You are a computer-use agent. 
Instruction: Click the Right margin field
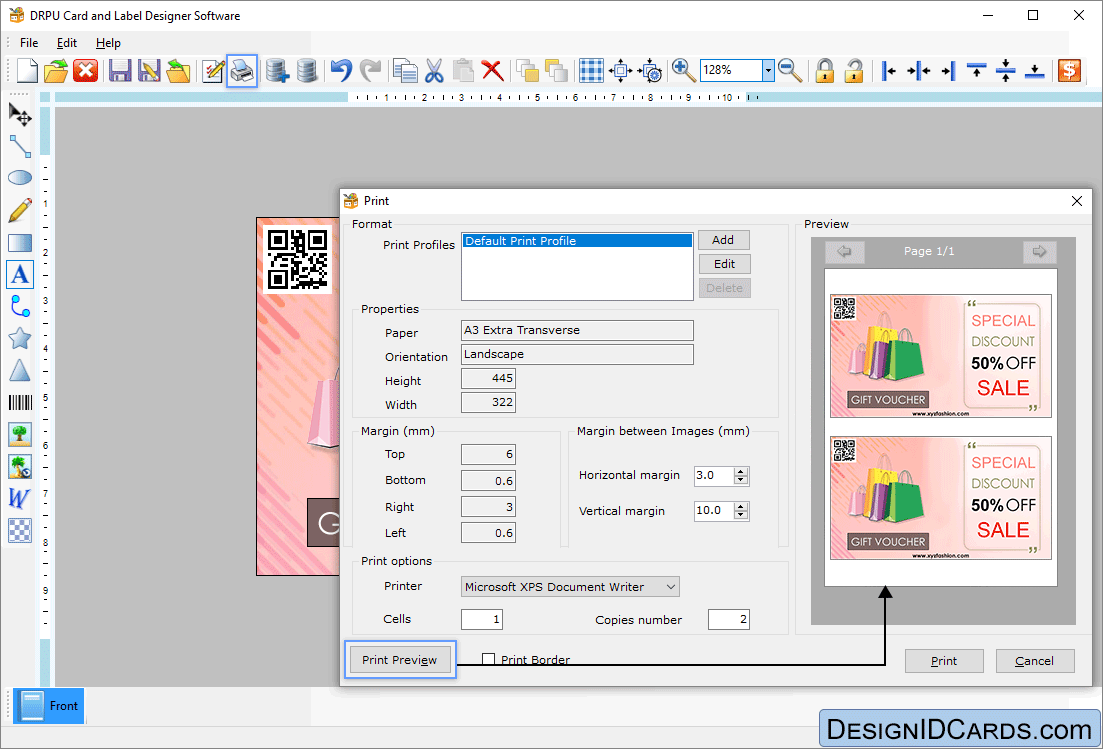pyautogui.click(x=488, y=507)
